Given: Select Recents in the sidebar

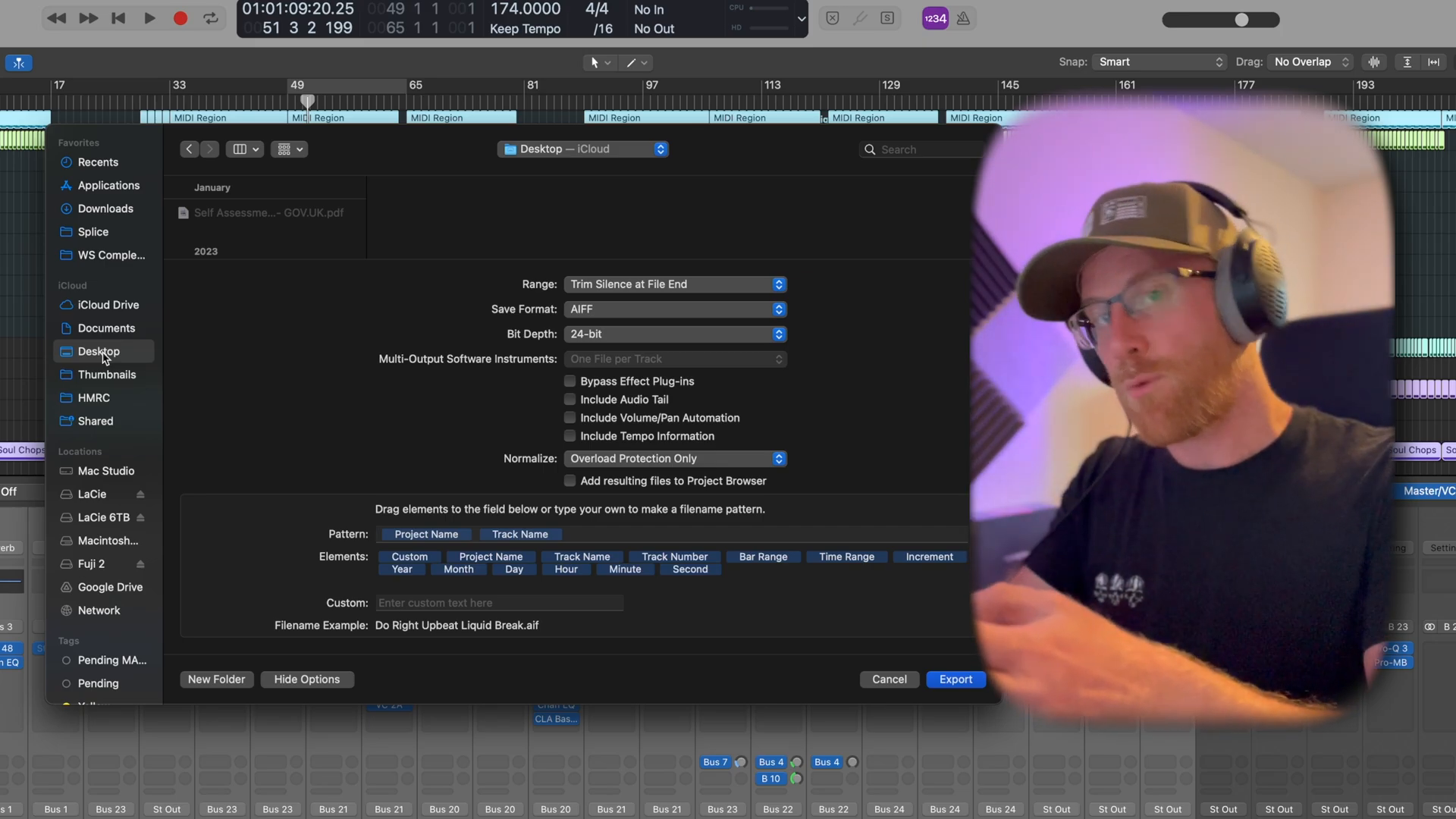Looking at the screenshot, I should click(x=98, y=162).
